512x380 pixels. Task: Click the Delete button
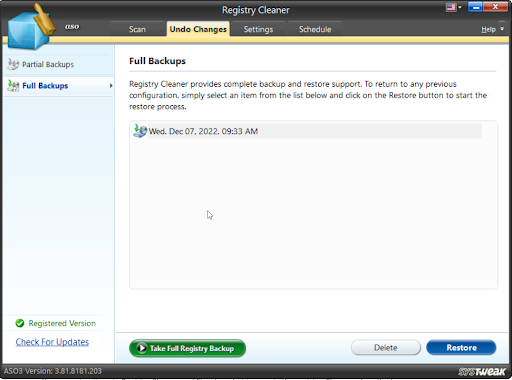pos(386,348)
